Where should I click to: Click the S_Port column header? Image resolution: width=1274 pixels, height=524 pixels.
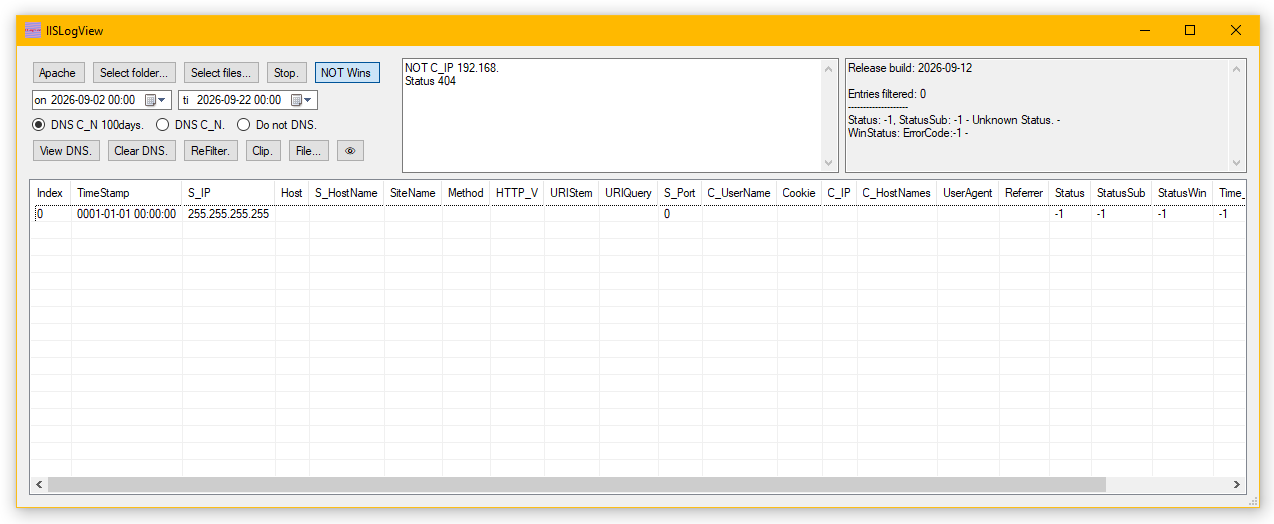[x=680, y=193]
